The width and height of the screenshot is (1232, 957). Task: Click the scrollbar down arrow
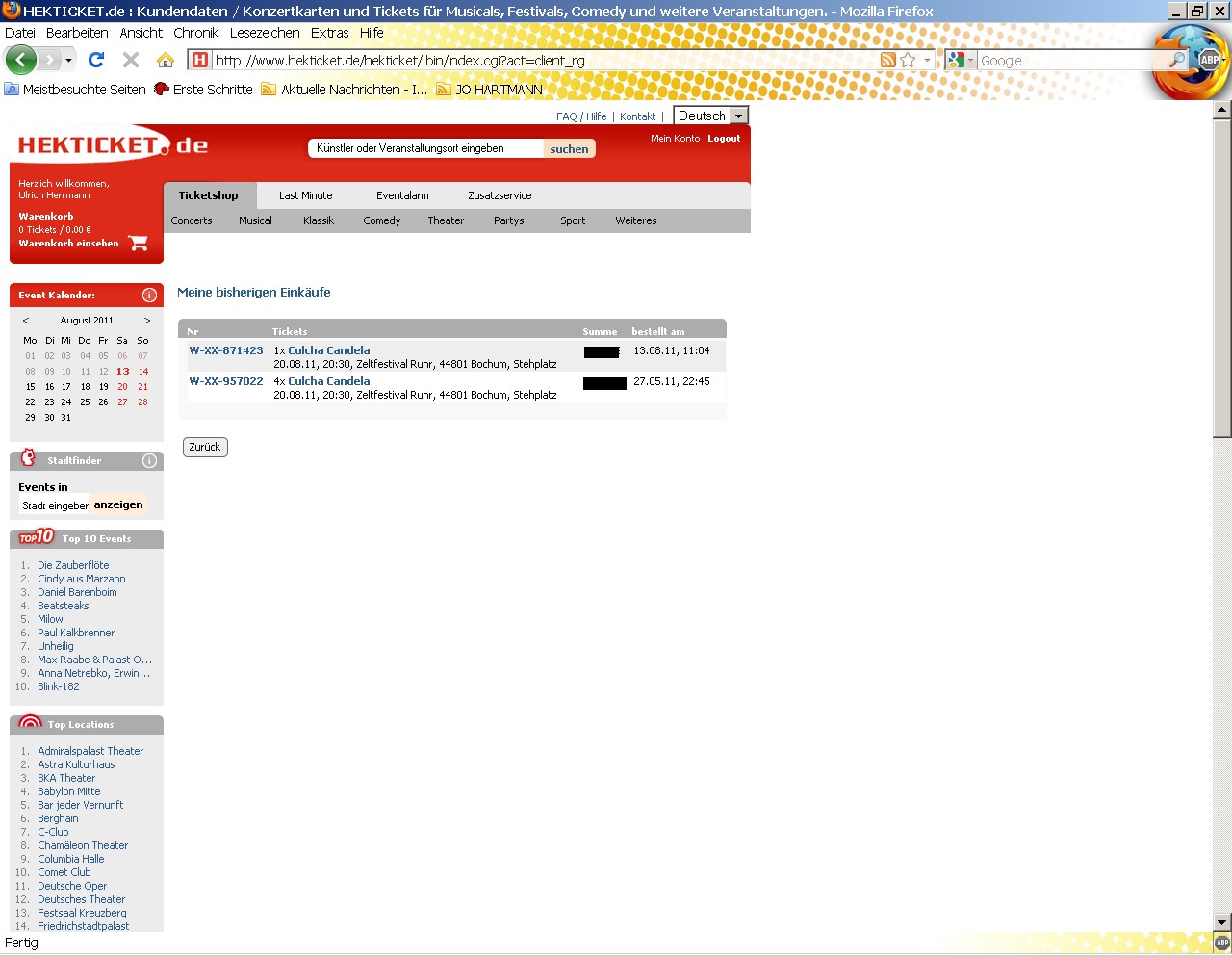coord(1222,921)
